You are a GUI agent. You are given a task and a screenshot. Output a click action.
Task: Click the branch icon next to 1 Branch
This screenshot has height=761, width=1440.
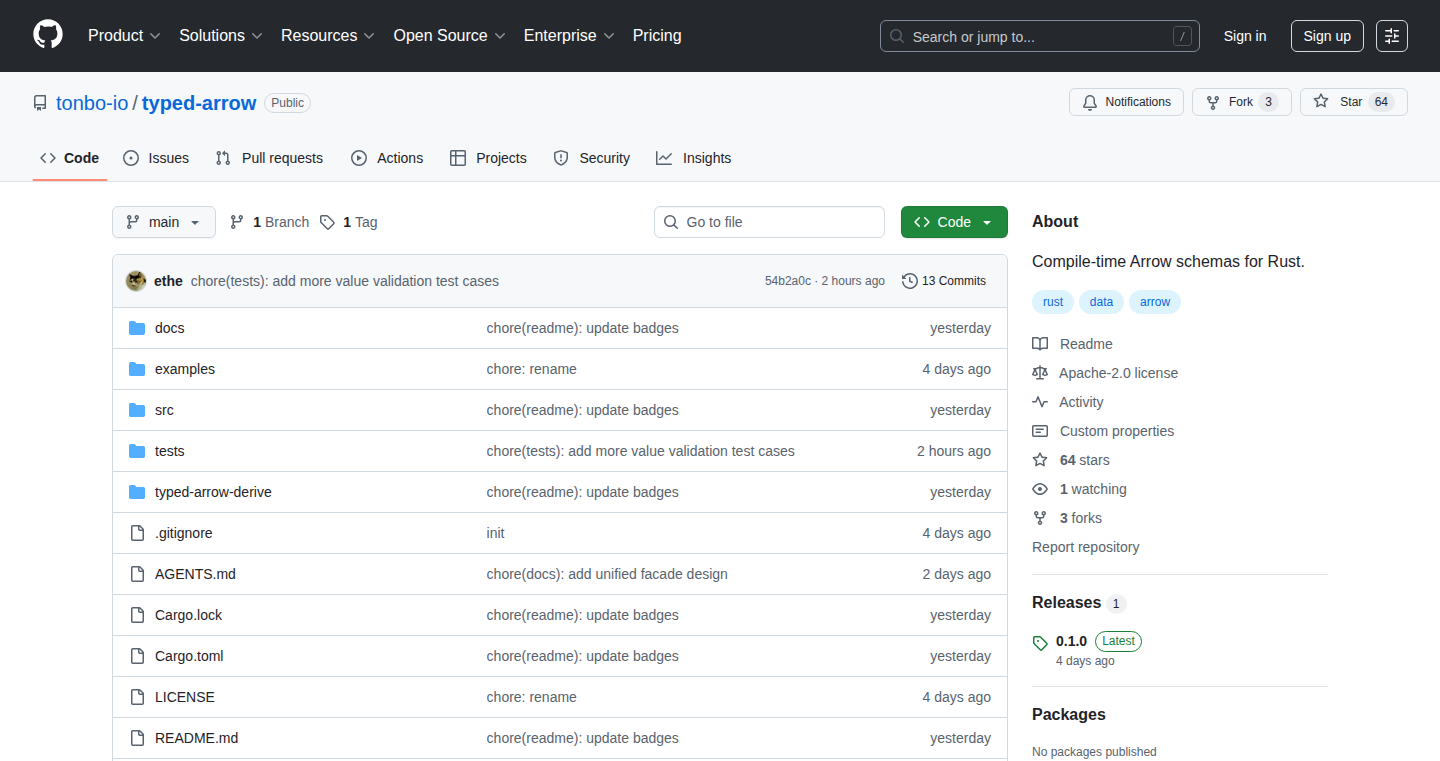237,222
